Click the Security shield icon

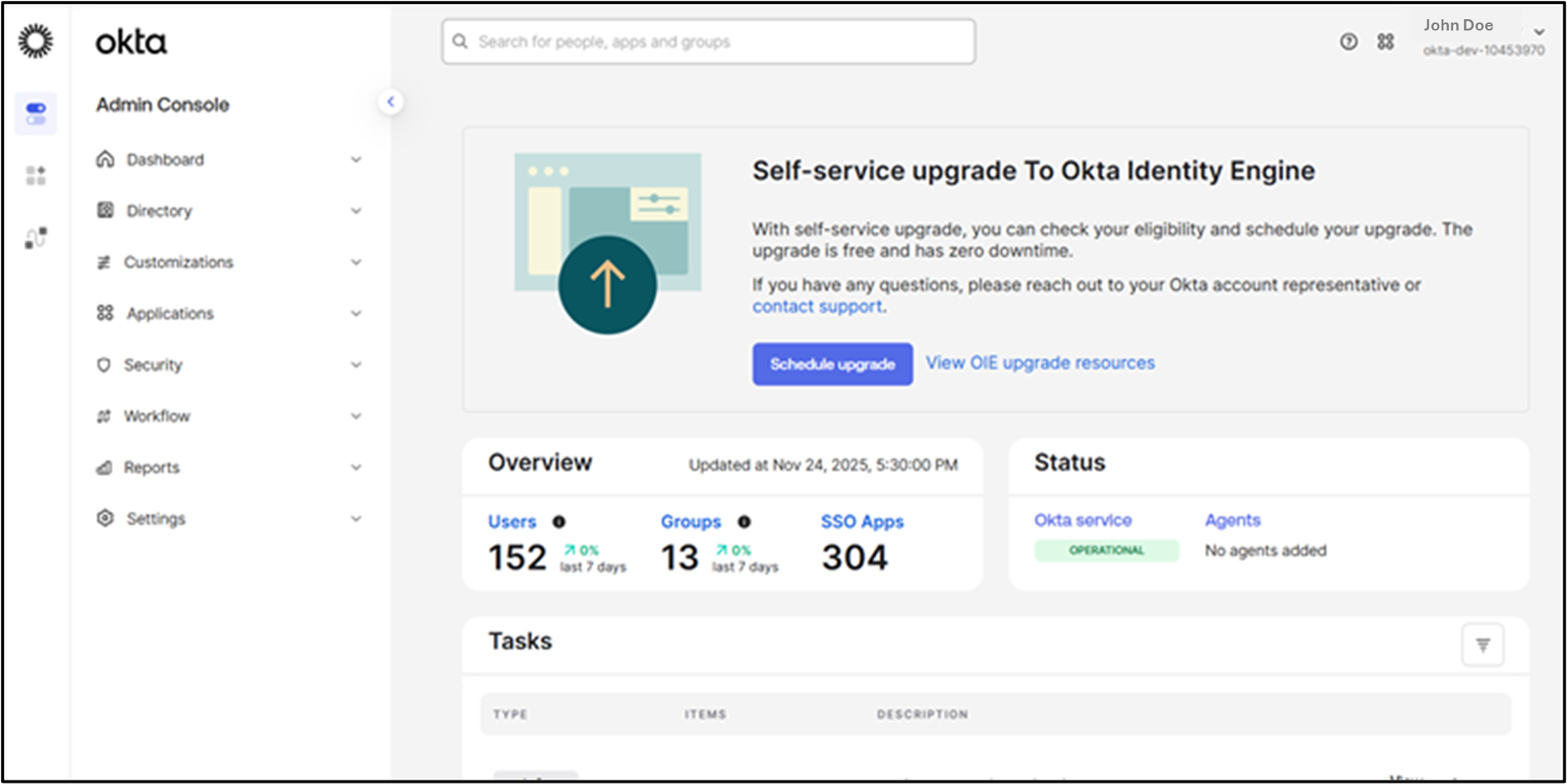pyautogui.click(x=104, y=365)
